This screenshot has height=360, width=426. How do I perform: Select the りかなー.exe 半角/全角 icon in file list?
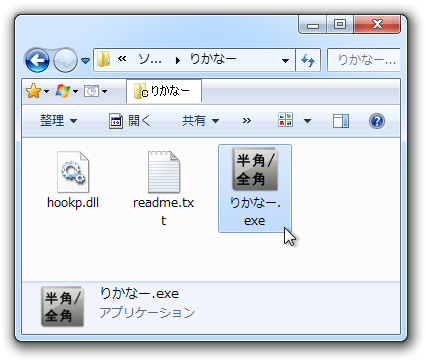(x=255, y=170)
